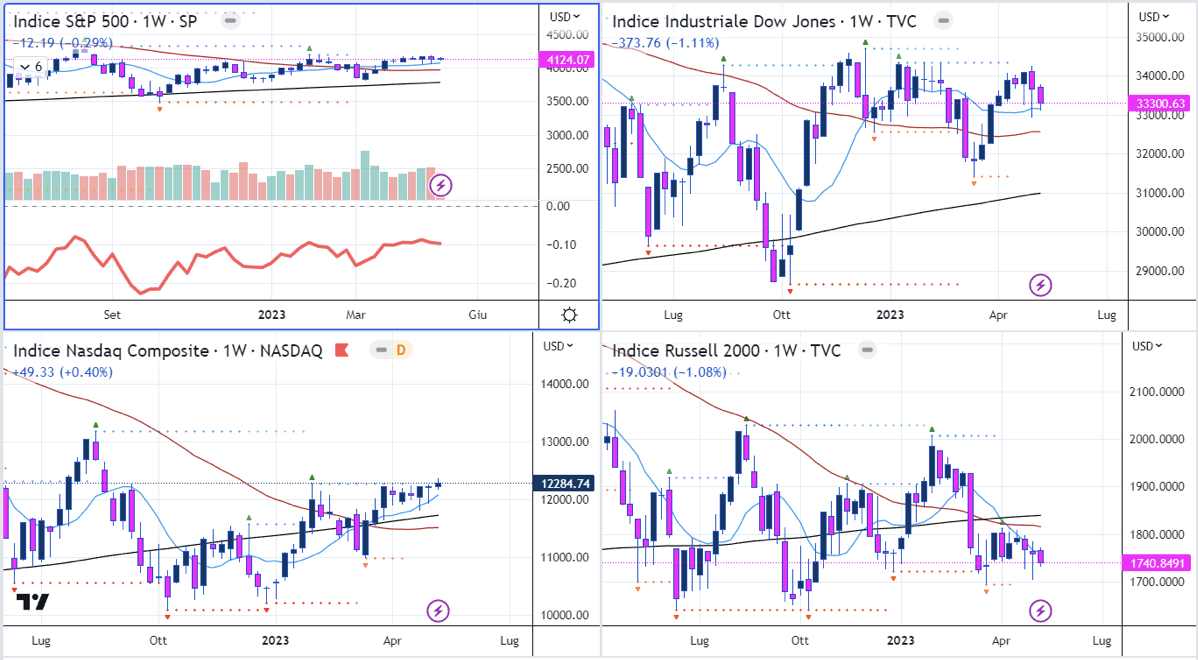
Task: Click lightning icon on Nasdaq Composite chart
Action: tap(437, 610)
